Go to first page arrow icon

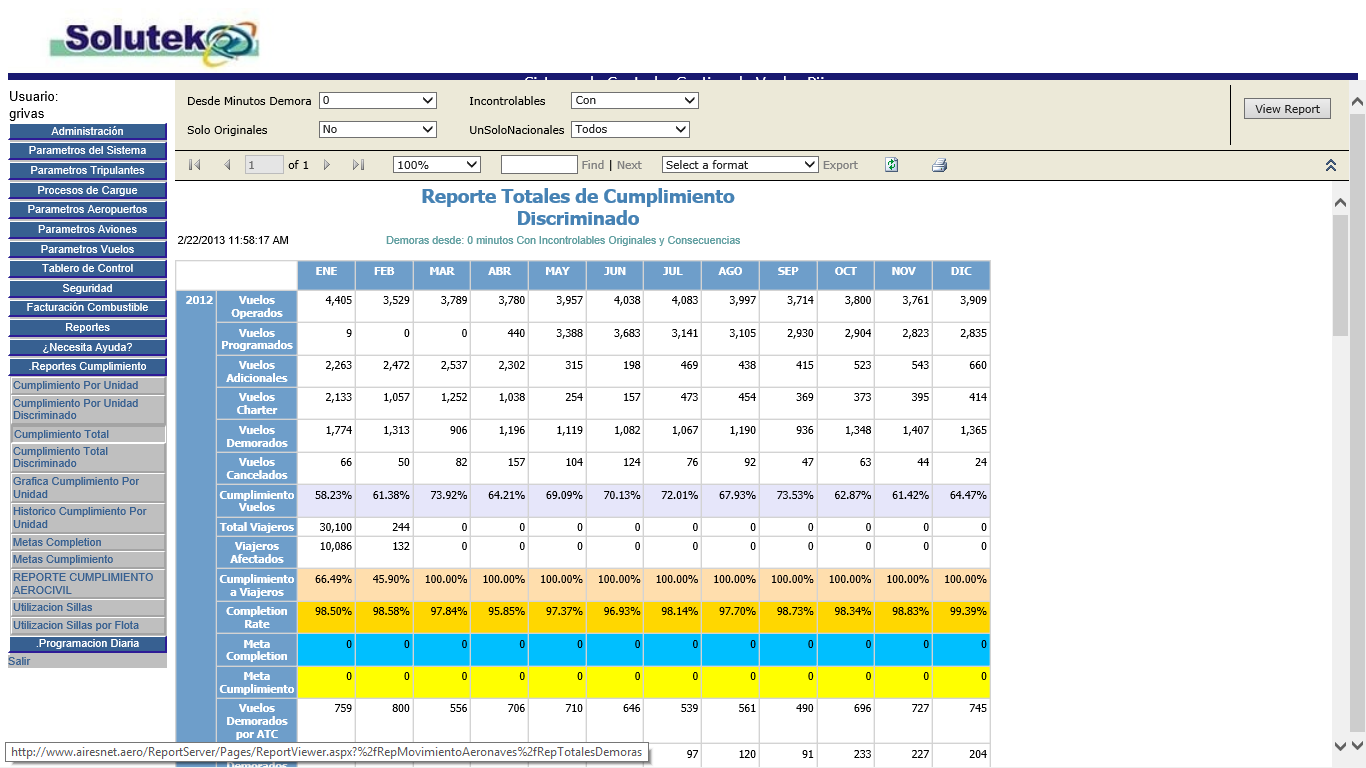point(195,165)
